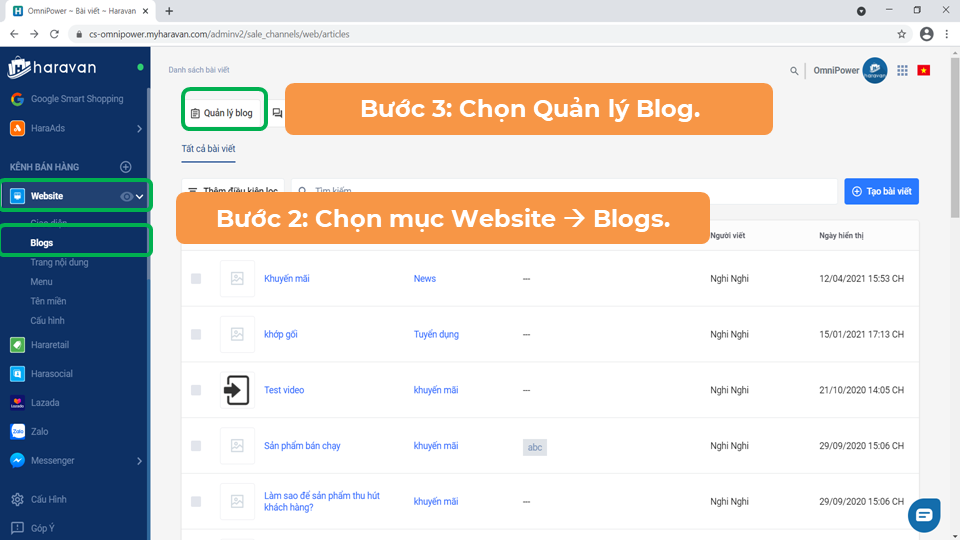Check the Khuyến mãi article checkbox

196,279
